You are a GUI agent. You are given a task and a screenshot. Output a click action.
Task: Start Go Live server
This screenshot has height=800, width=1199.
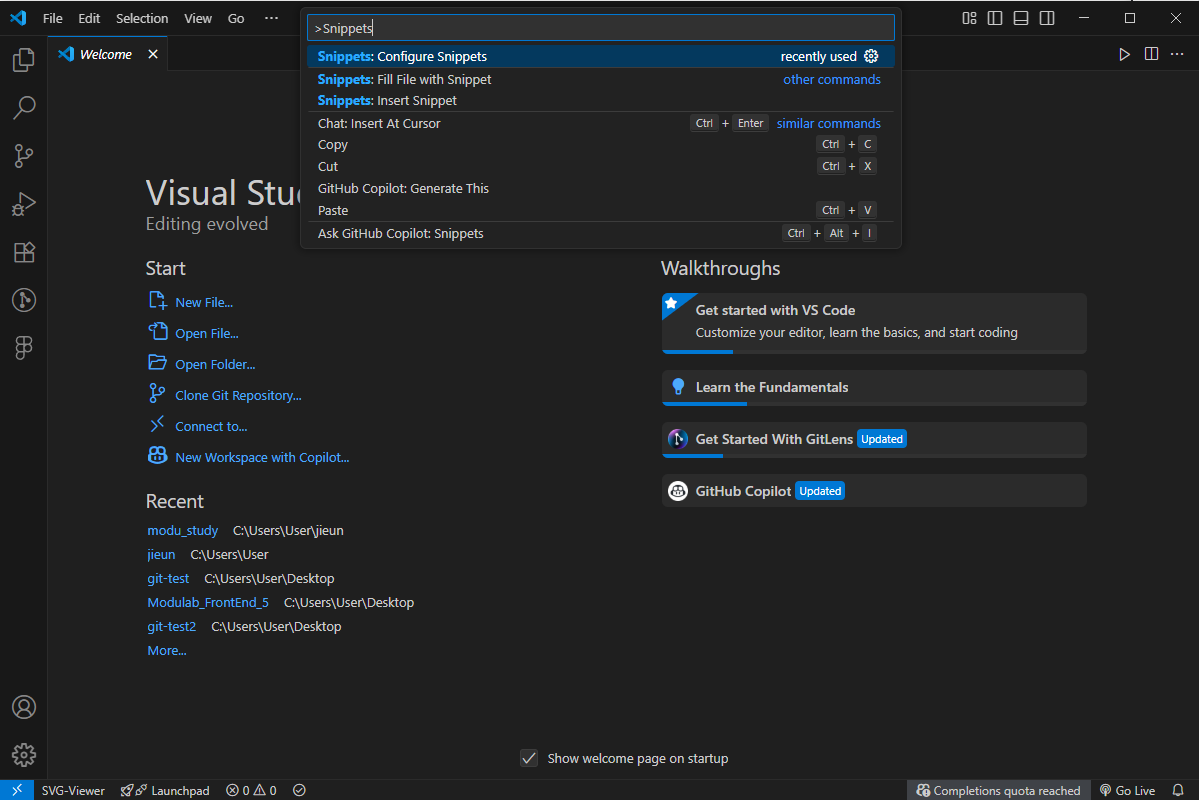tap(1127, 790)
